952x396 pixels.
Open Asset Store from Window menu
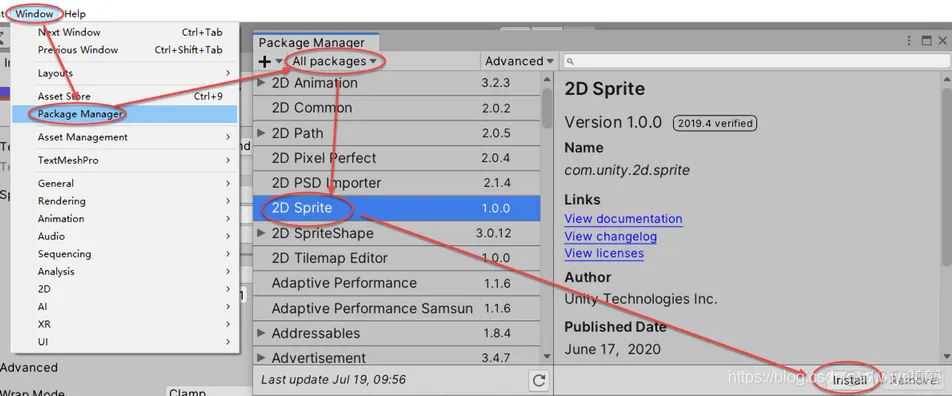(124, 96)
